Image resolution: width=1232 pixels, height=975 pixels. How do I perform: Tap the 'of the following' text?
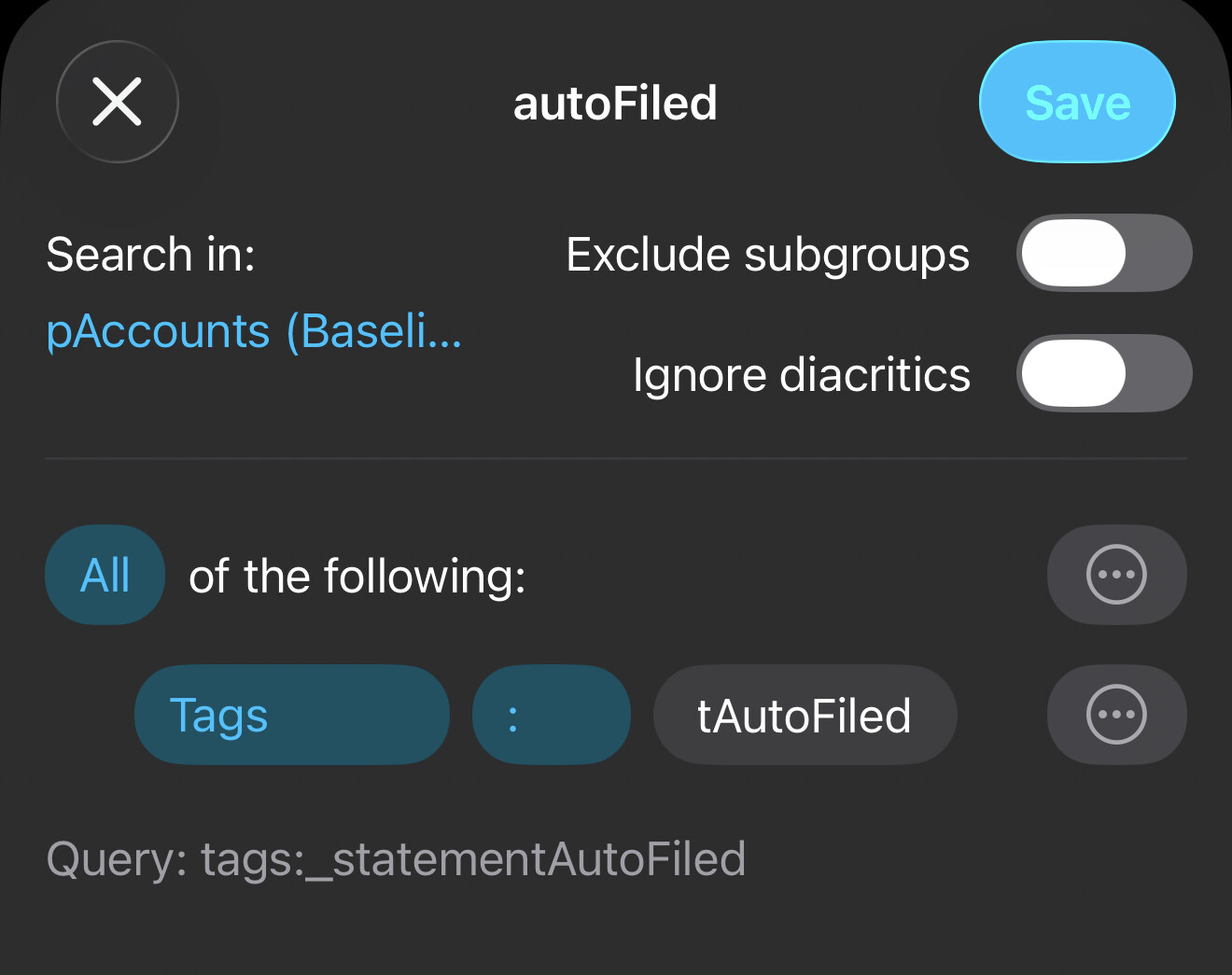click(x=357, y=576)
